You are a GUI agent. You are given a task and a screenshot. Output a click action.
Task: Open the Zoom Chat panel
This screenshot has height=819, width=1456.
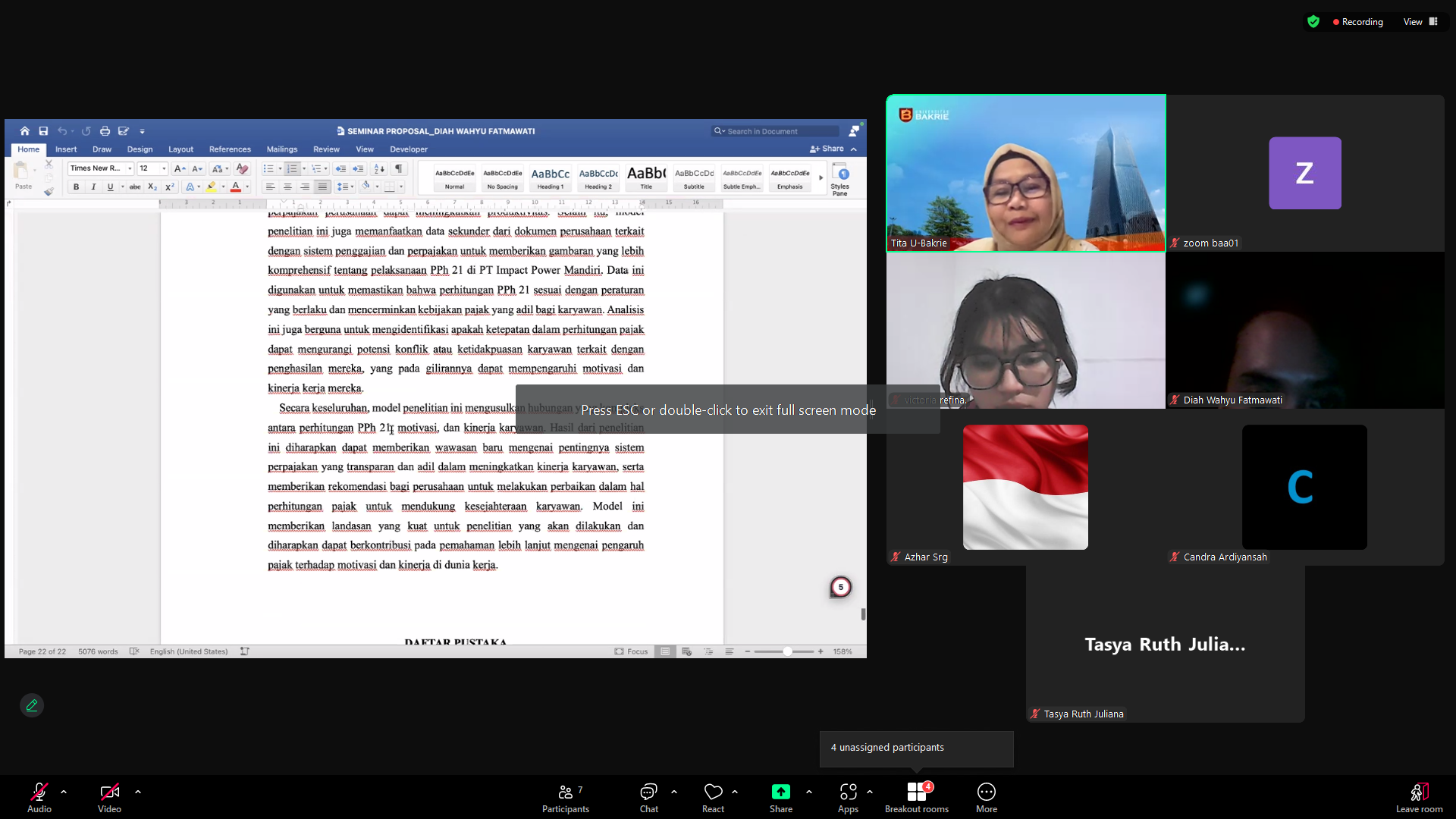coord(648,798)
